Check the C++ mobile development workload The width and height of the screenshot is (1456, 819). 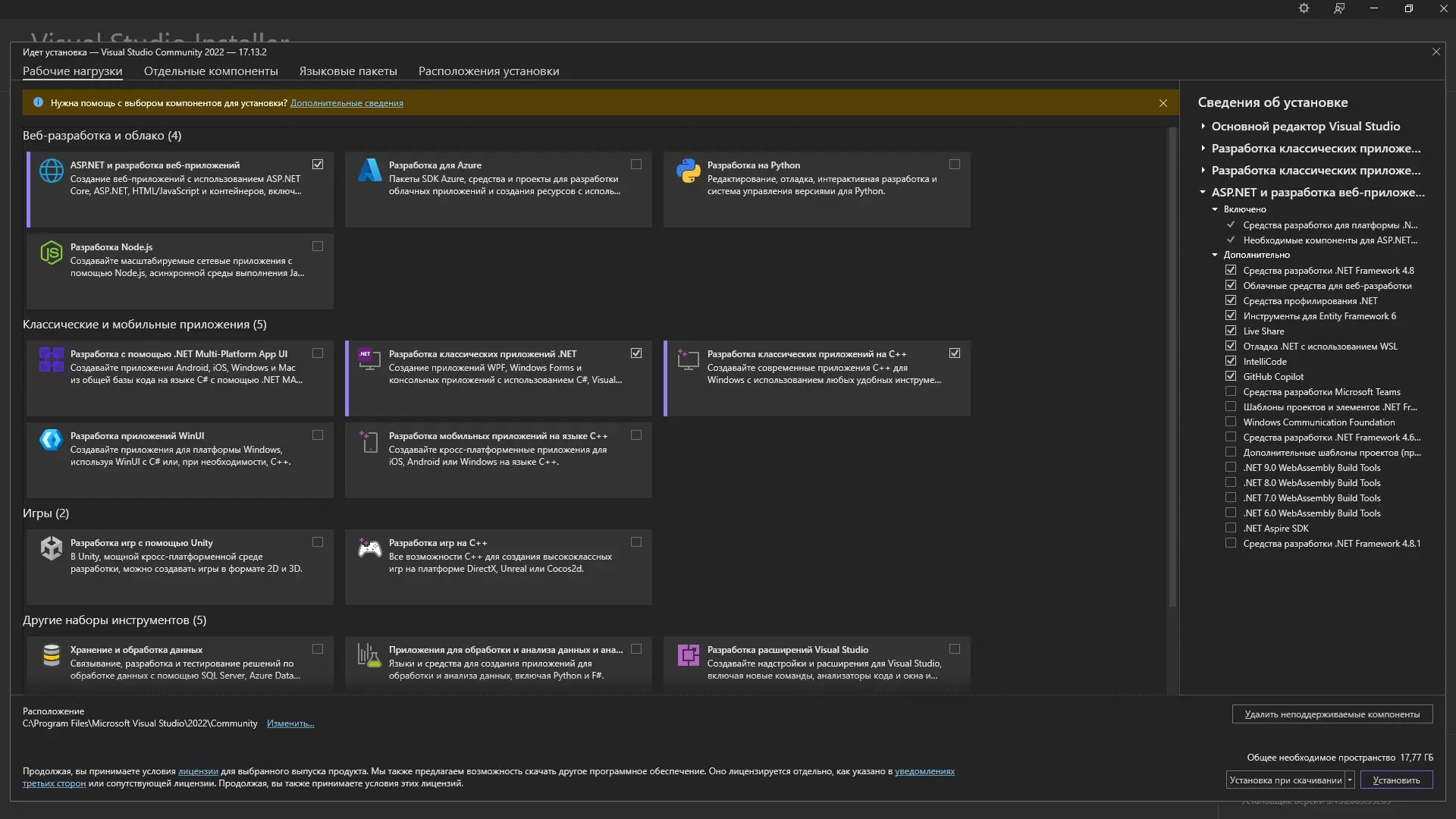[x=636, y=435]
